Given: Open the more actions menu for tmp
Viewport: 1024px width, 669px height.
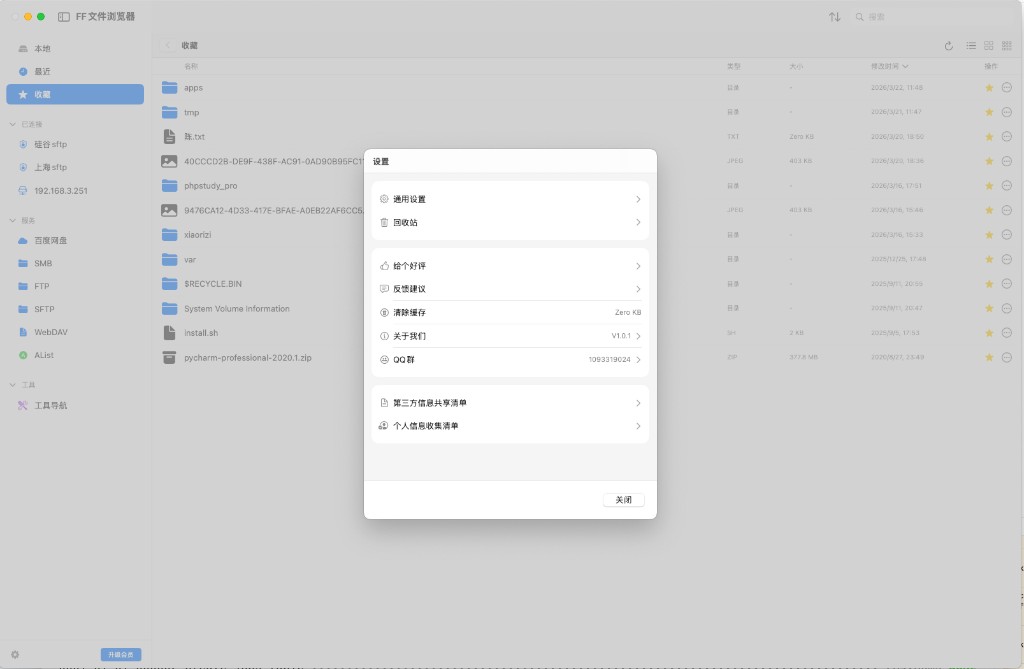Looking at the screenshot, I should (1006, 112).
